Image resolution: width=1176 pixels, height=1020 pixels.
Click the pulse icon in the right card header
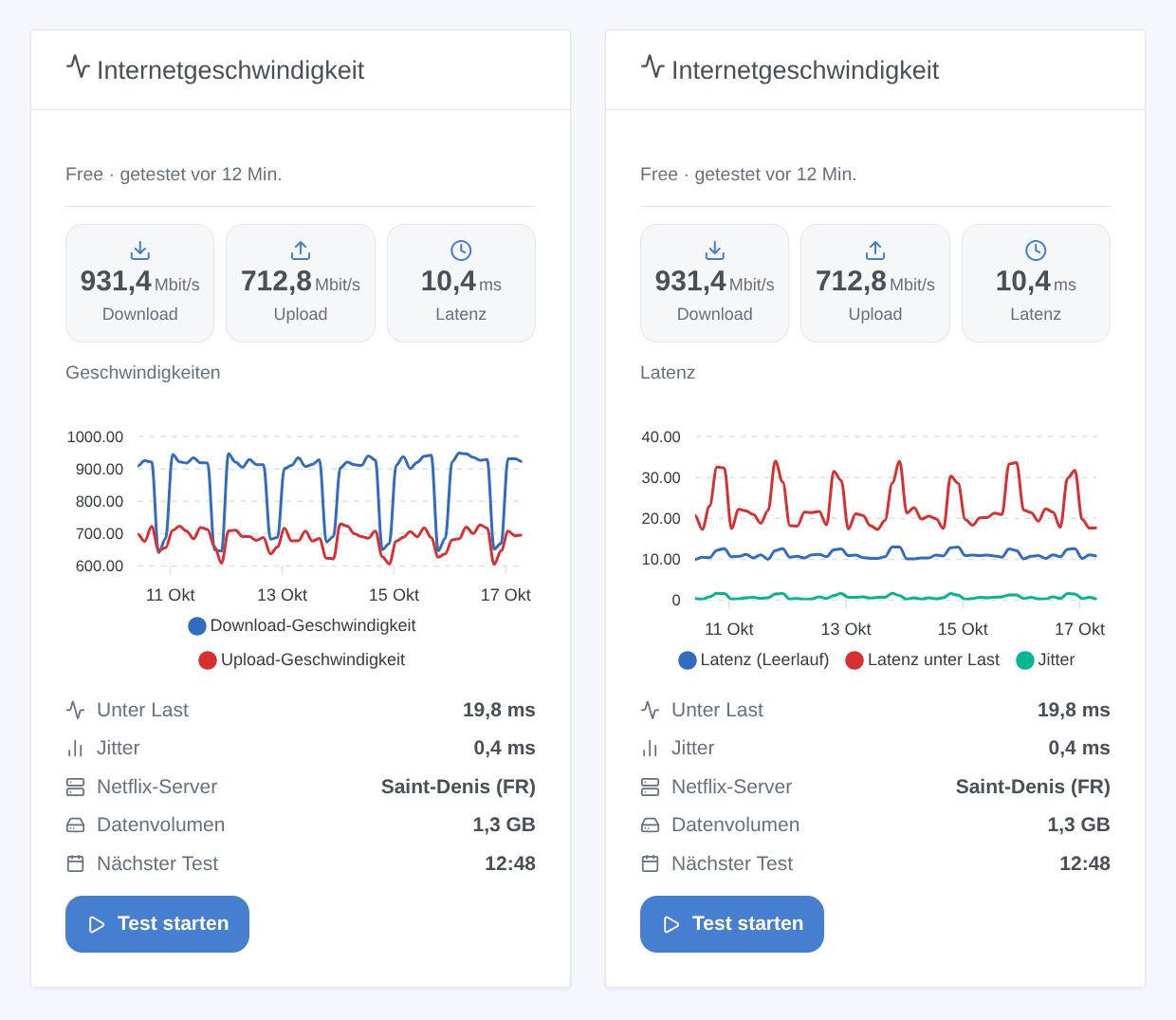click(x=652, y=66)
